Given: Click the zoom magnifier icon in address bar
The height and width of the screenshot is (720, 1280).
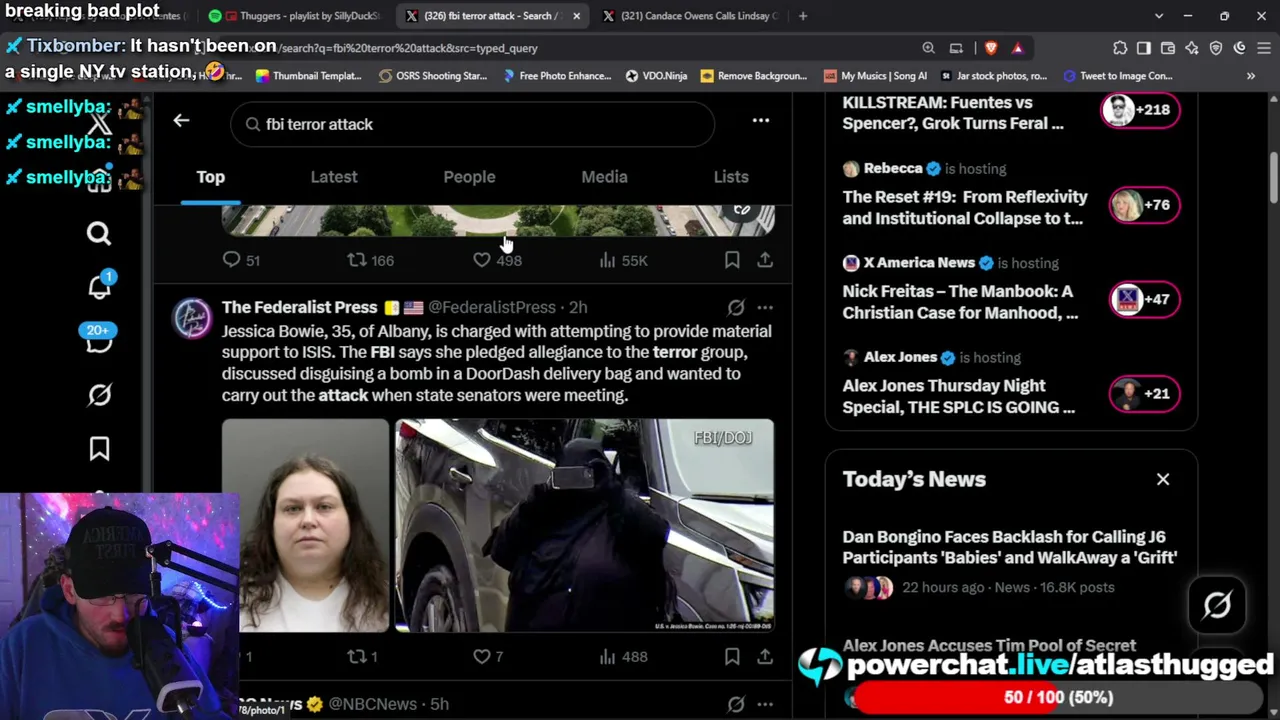Looking at the screenshot, I should click(x=929, y=48).
